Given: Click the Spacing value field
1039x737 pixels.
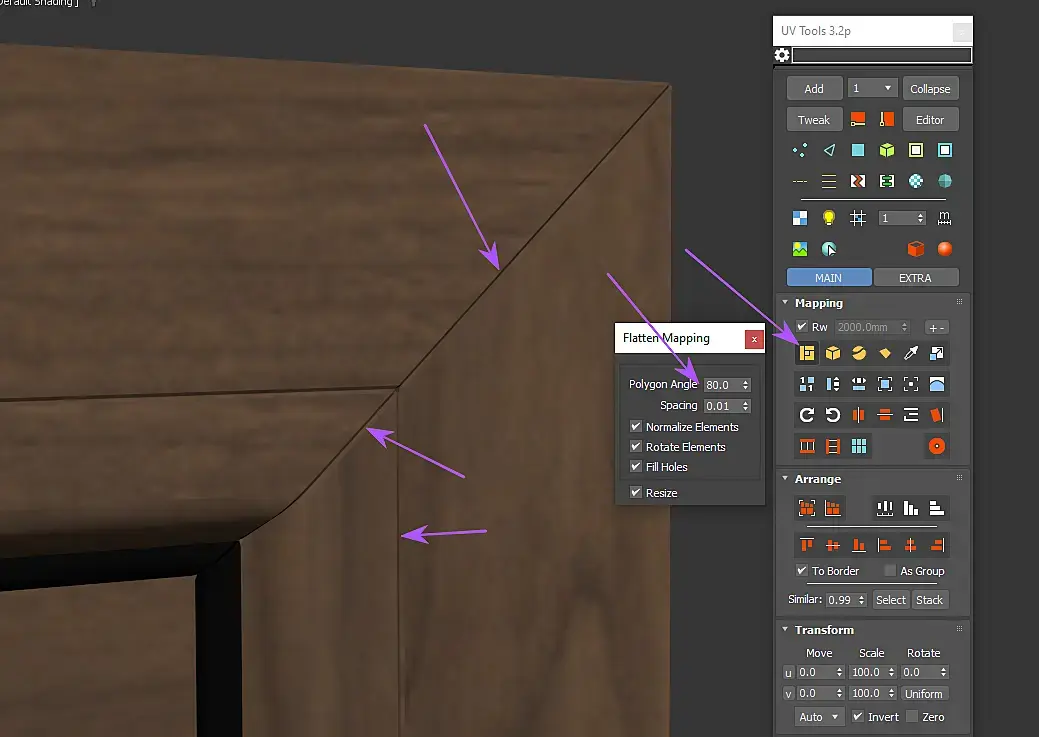Looking at the screenshot, I should tap(722, 406).
